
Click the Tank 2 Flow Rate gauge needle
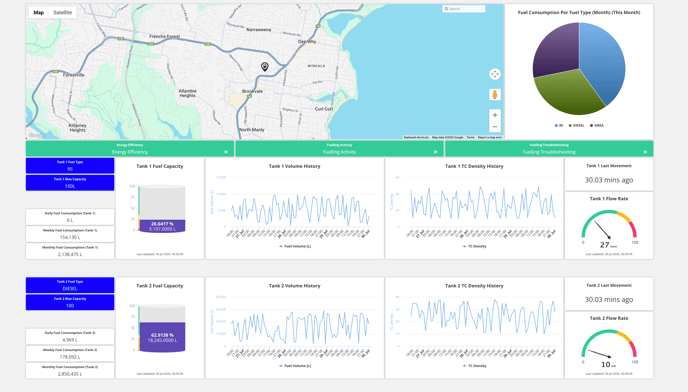(599, 354)
